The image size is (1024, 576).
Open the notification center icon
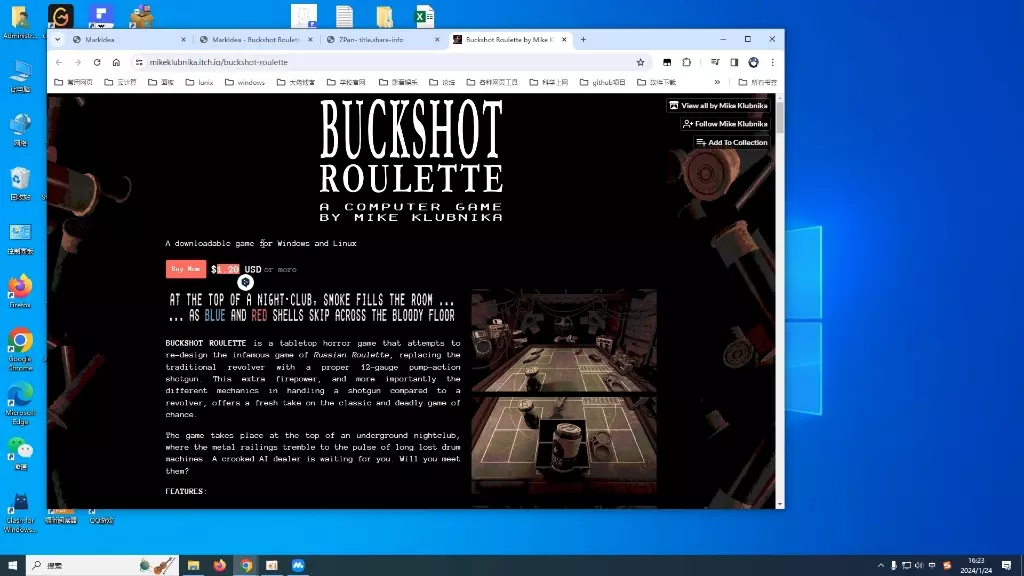1006,566
